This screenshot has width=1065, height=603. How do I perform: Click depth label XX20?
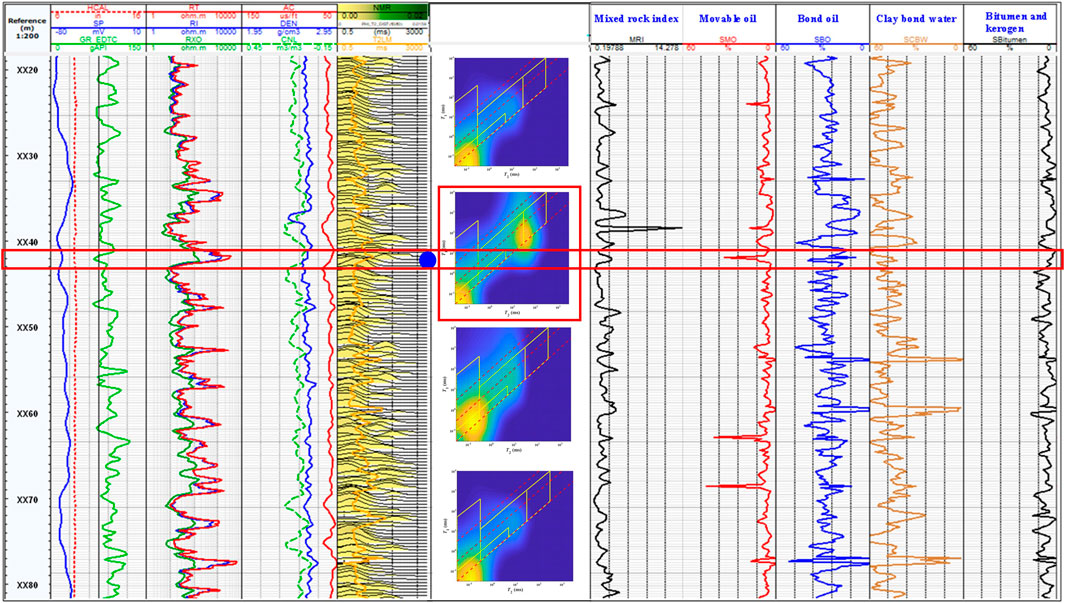[27, 71]
